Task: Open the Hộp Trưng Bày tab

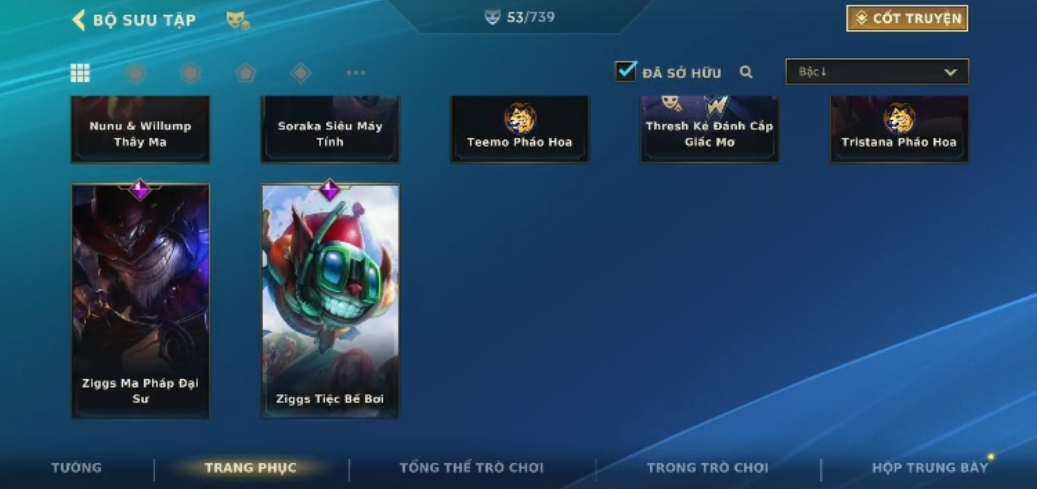Action: 930,468
